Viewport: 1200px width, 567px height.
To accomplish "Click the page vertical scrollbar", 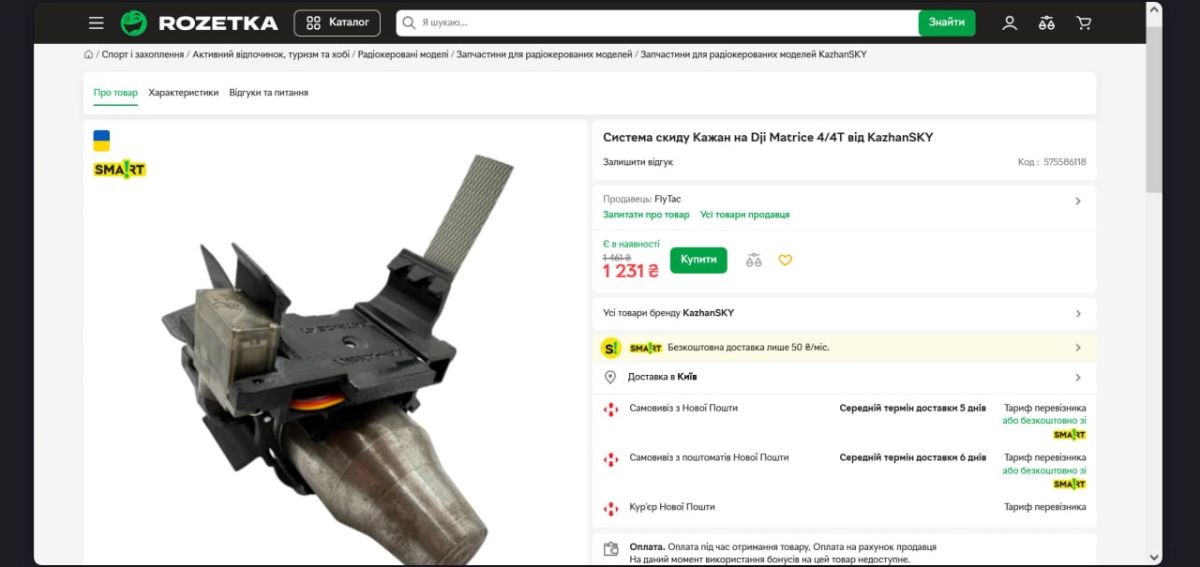I will tap(1154, 110).
